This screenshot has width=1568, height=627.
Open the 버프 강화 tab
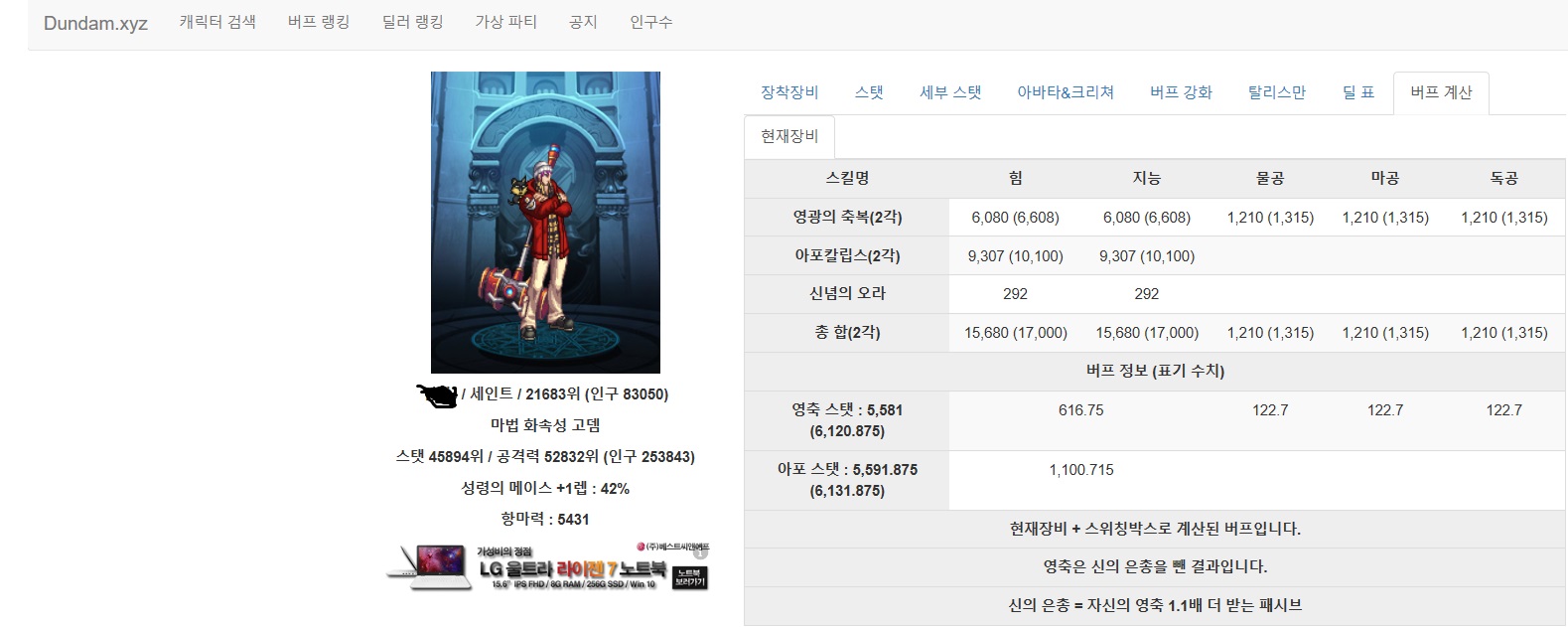point(1181,92)
